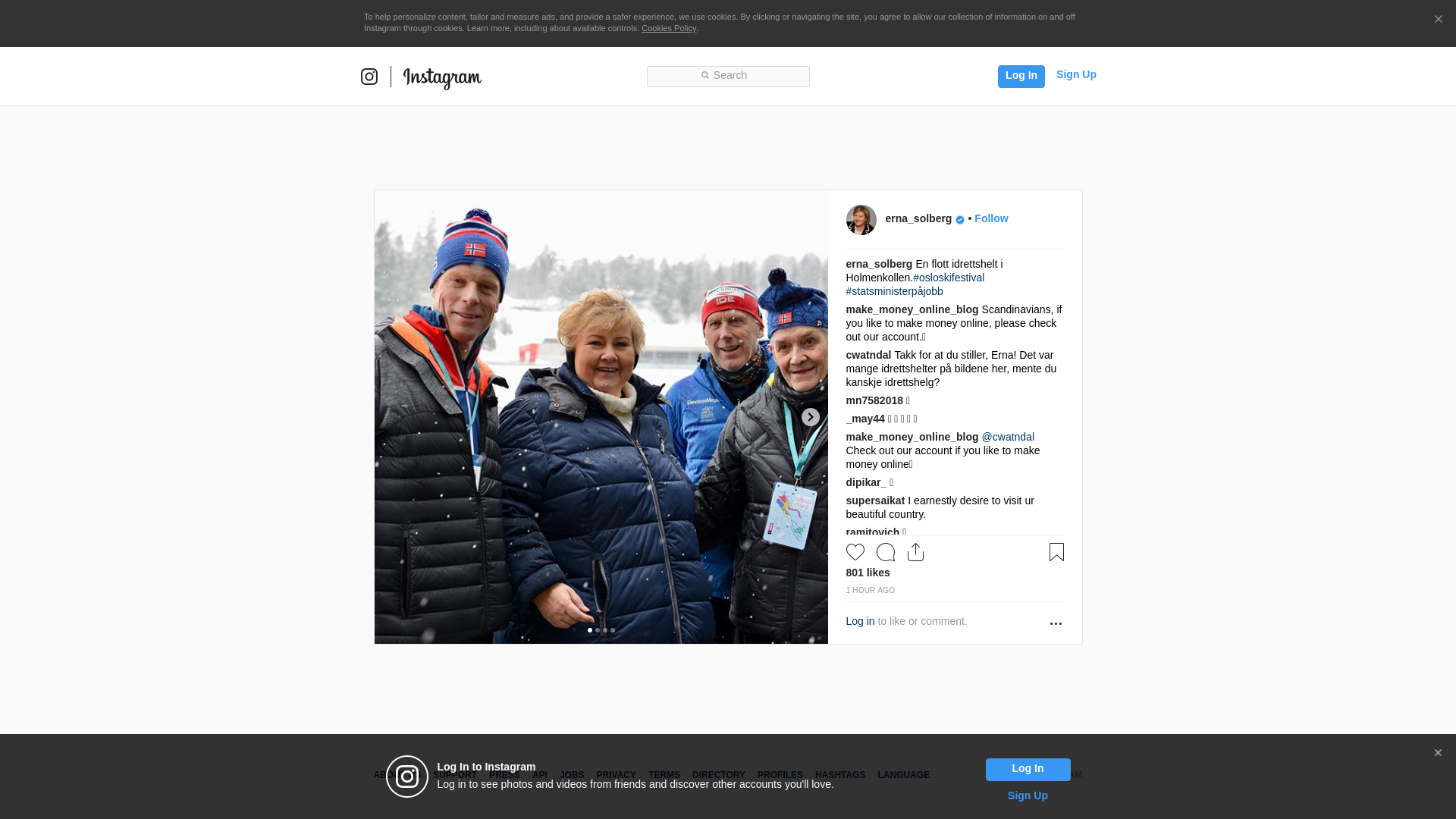The image size is (1456, 819).
Task: Open commenter dipikar_'s profile
Action: pos(866,482)
